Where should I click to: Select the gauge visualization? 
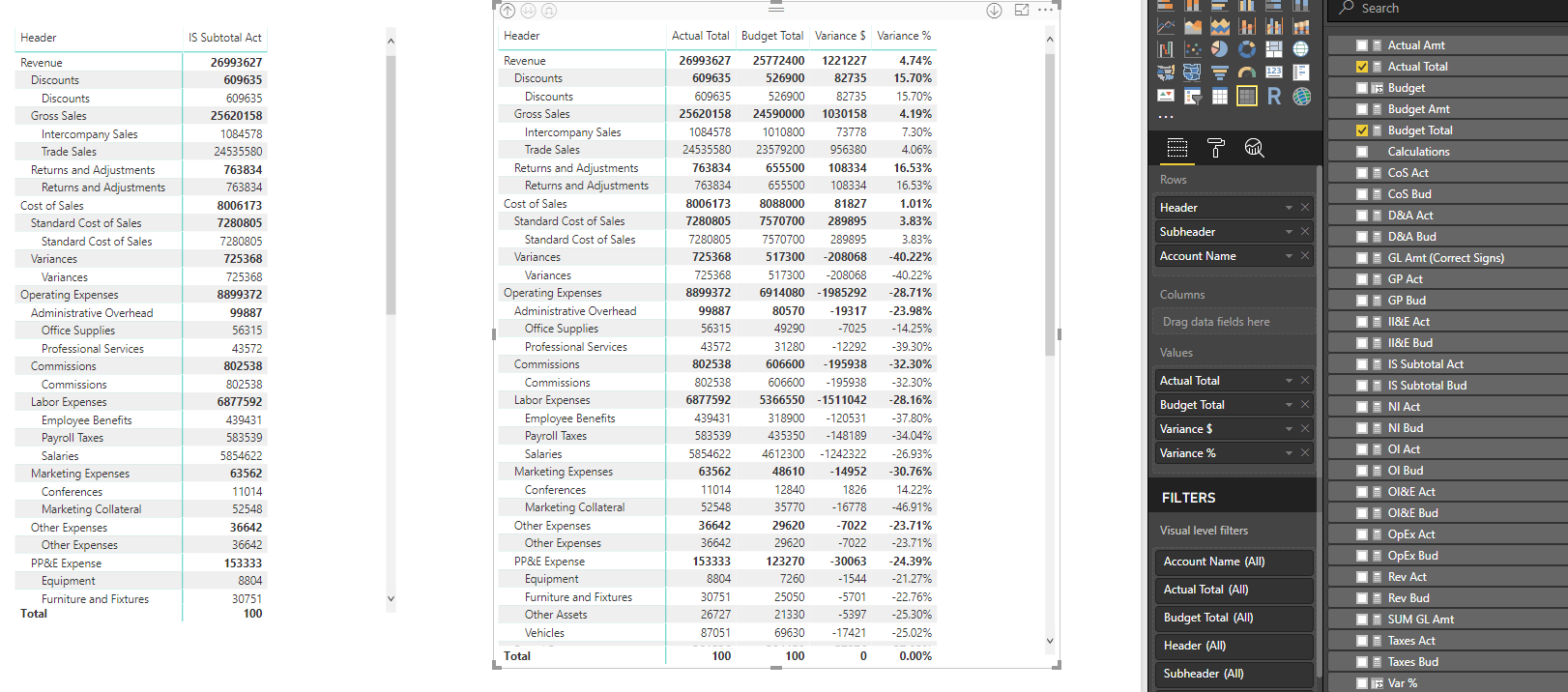(1247, 72)
